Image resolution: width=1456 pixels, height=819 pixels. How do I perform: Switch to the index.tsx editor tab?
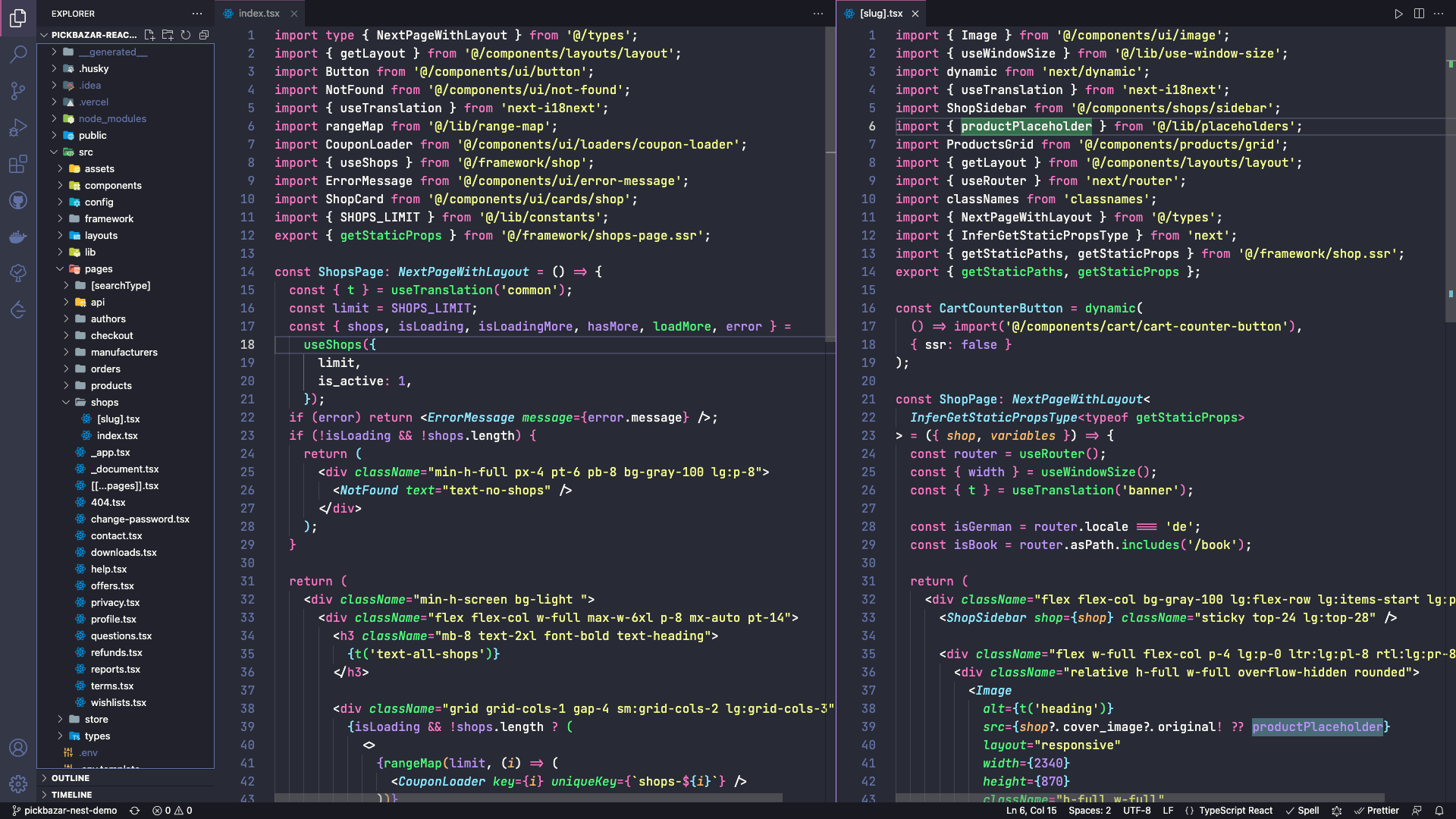pos(259,14)
